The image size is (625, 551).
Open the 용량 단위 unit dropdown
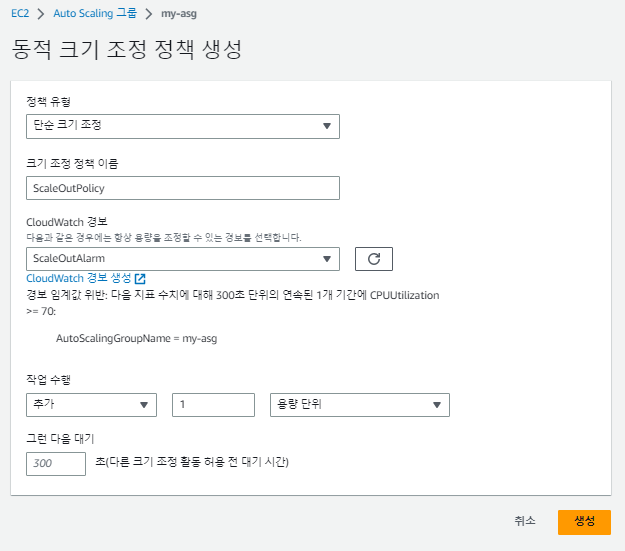(x=360, y=405)
